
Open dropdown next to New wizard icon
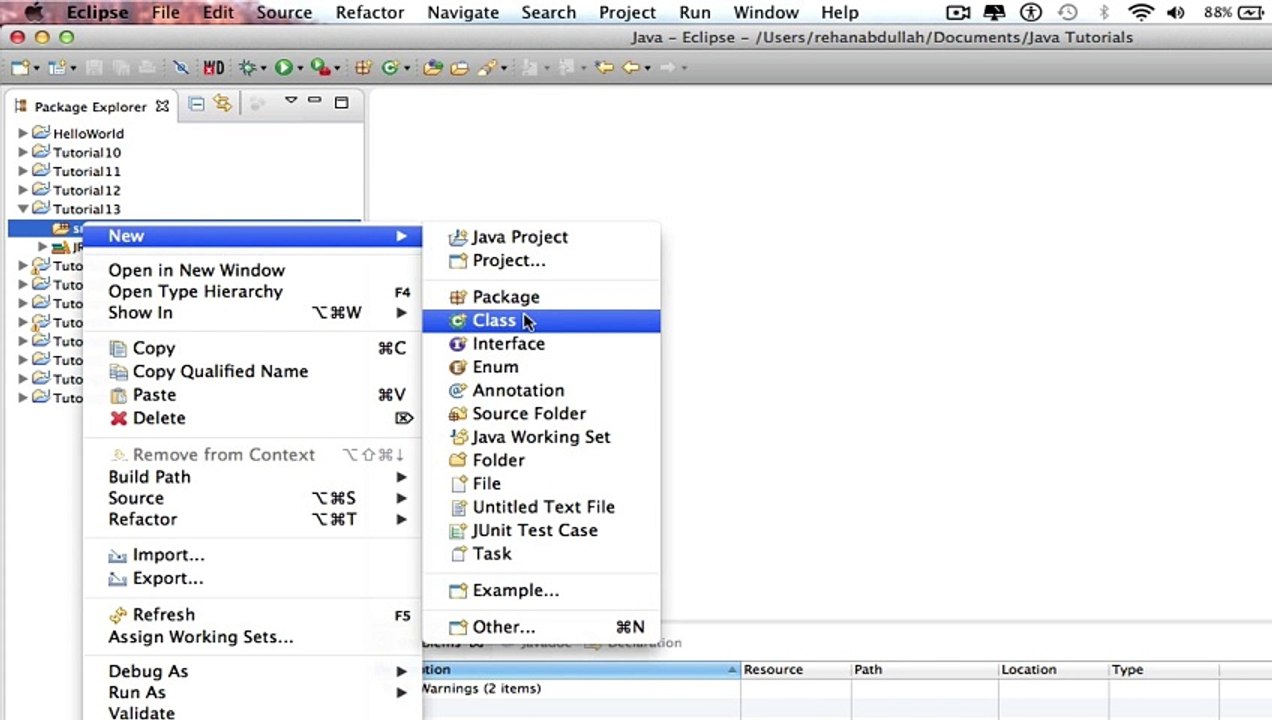pos(37,68)
